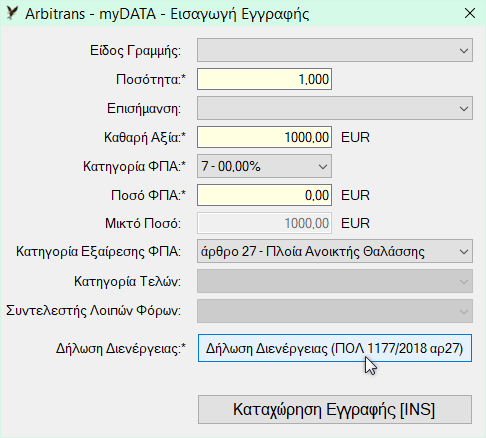This screenshot has width=486, height=438.
Task: Open the Συντελεστής Λοιπών Φόρων dropdown
Action: pyautogui.click(x=335, y=311)
